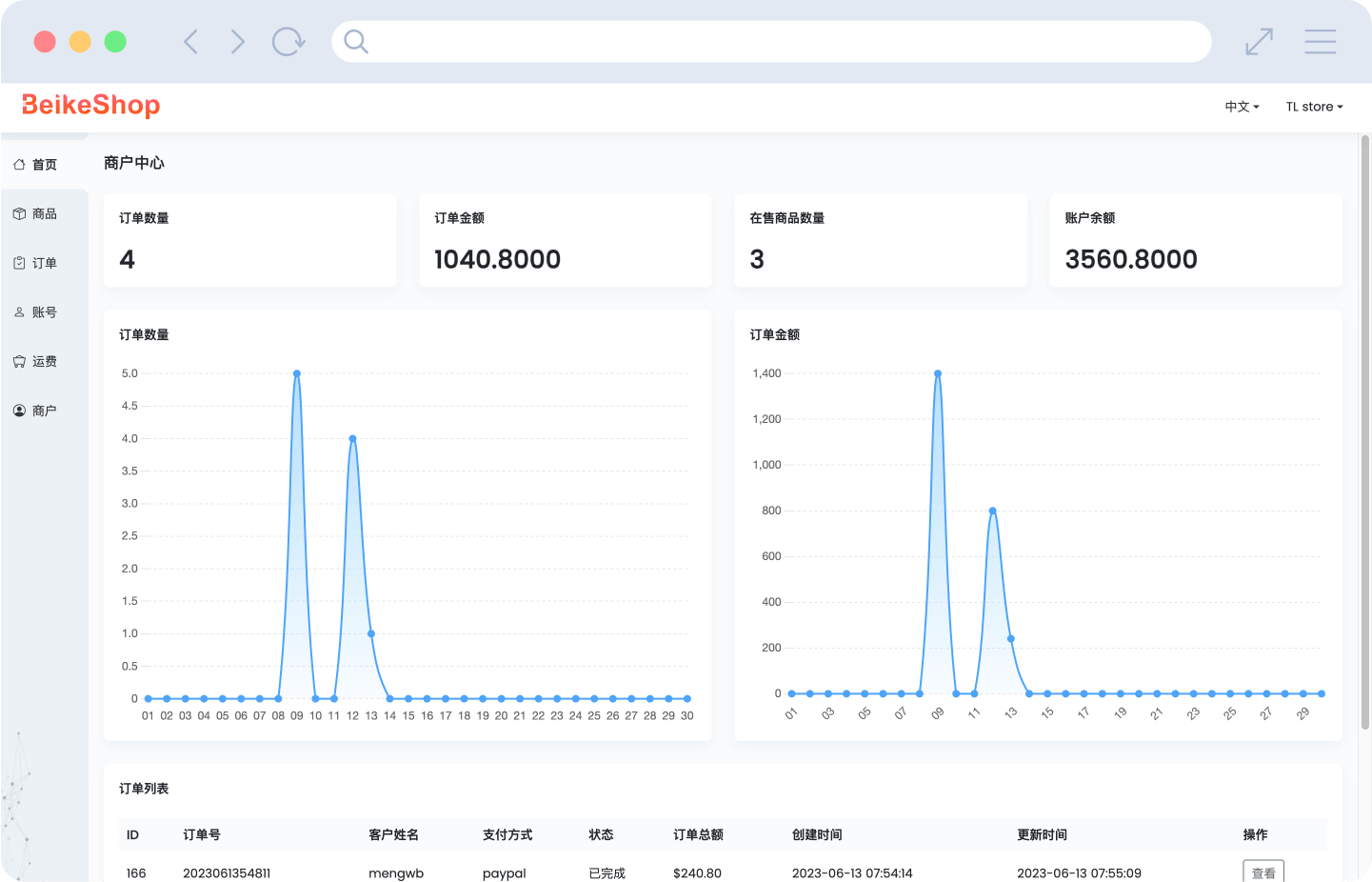
Task: Click the user circle icon beside 商户
Action: coord(19,411)
